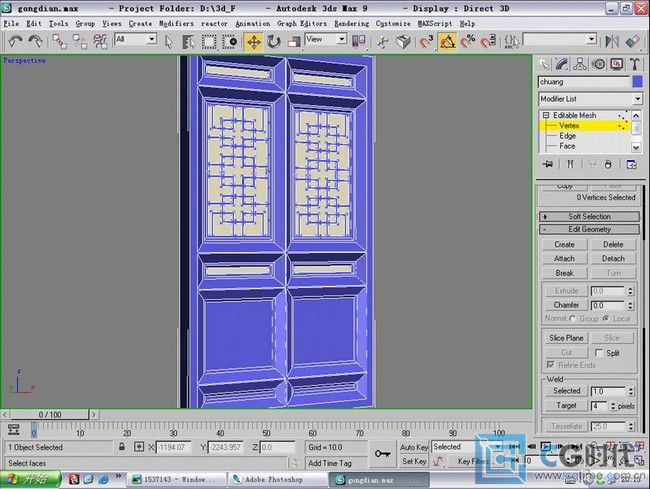Activate the Select and Rotate tool
Viewport: 650px width, 489px height.
coord(274,42)
